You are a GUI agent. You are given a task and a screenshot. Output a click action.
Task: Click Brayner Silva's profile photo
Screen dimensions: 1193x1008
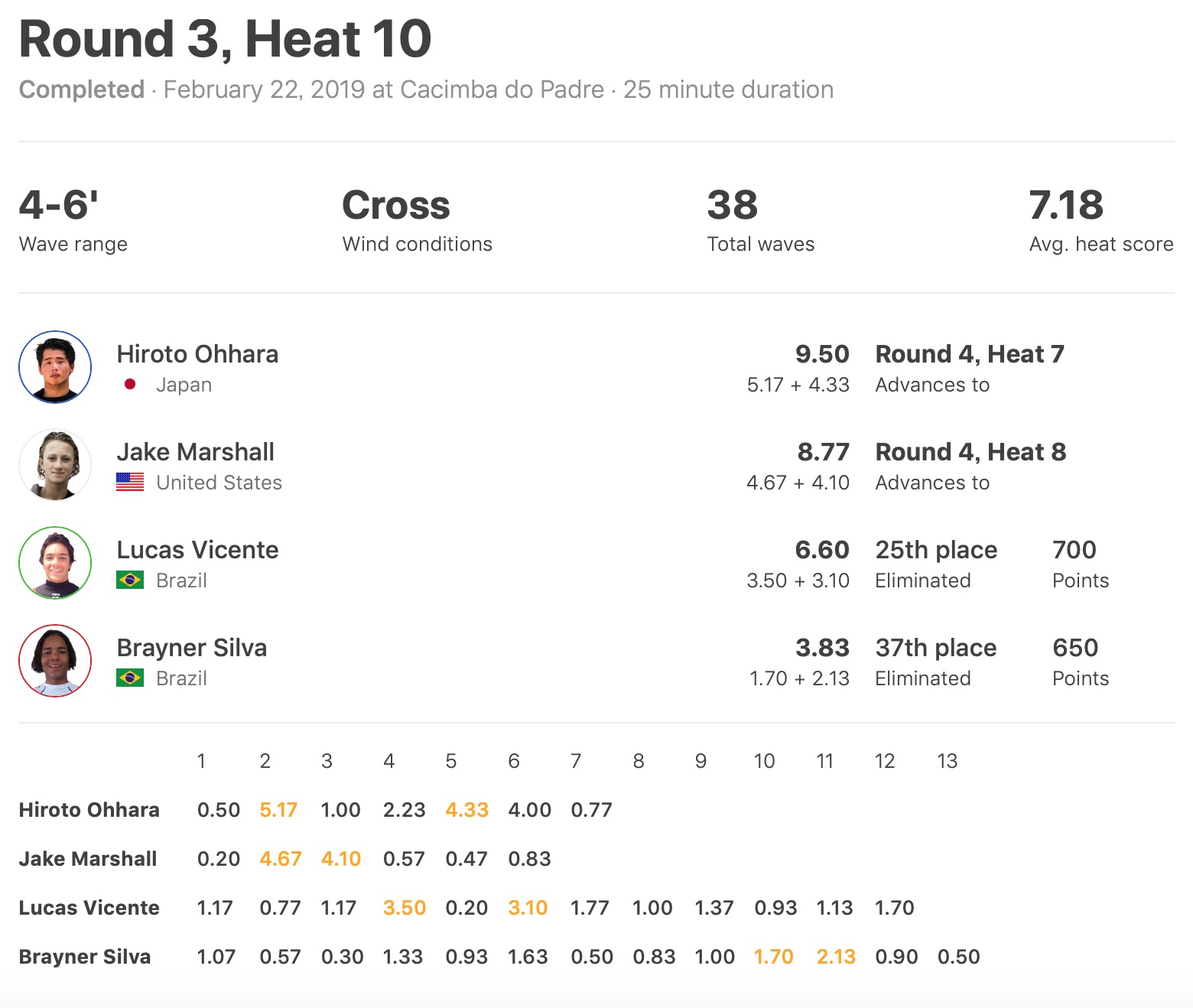click(55, 661)
